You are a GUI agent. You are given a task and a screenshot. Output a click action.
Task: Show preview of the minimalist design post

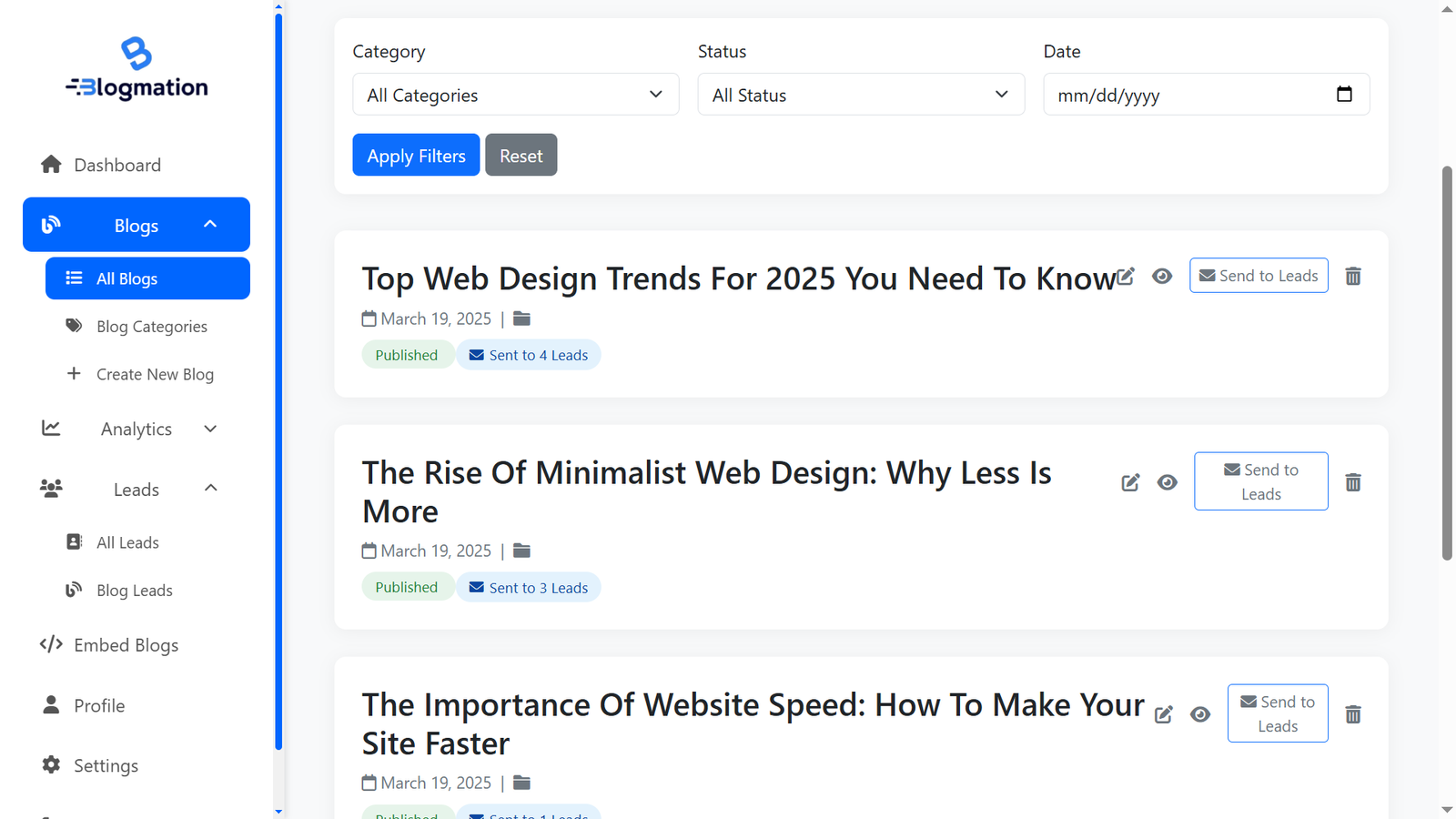tap(1168, 482)
